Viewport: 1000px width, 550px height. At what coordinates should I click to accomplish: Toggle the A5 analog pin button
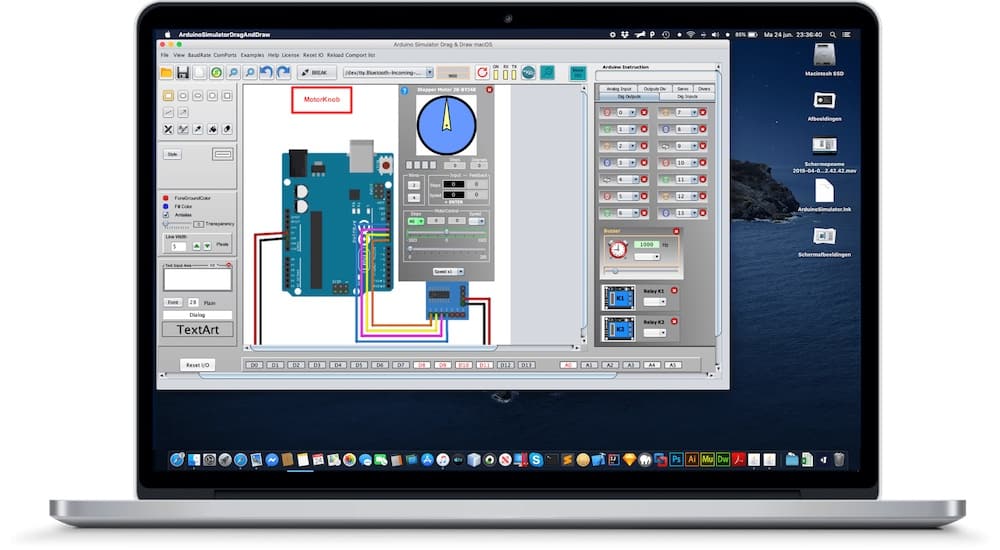[673, 365]
